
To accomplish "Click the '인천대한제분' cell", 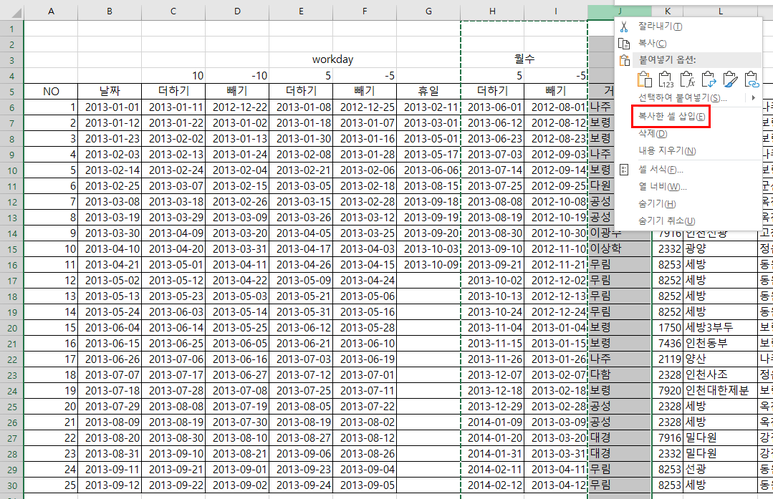I will [720, 391].
